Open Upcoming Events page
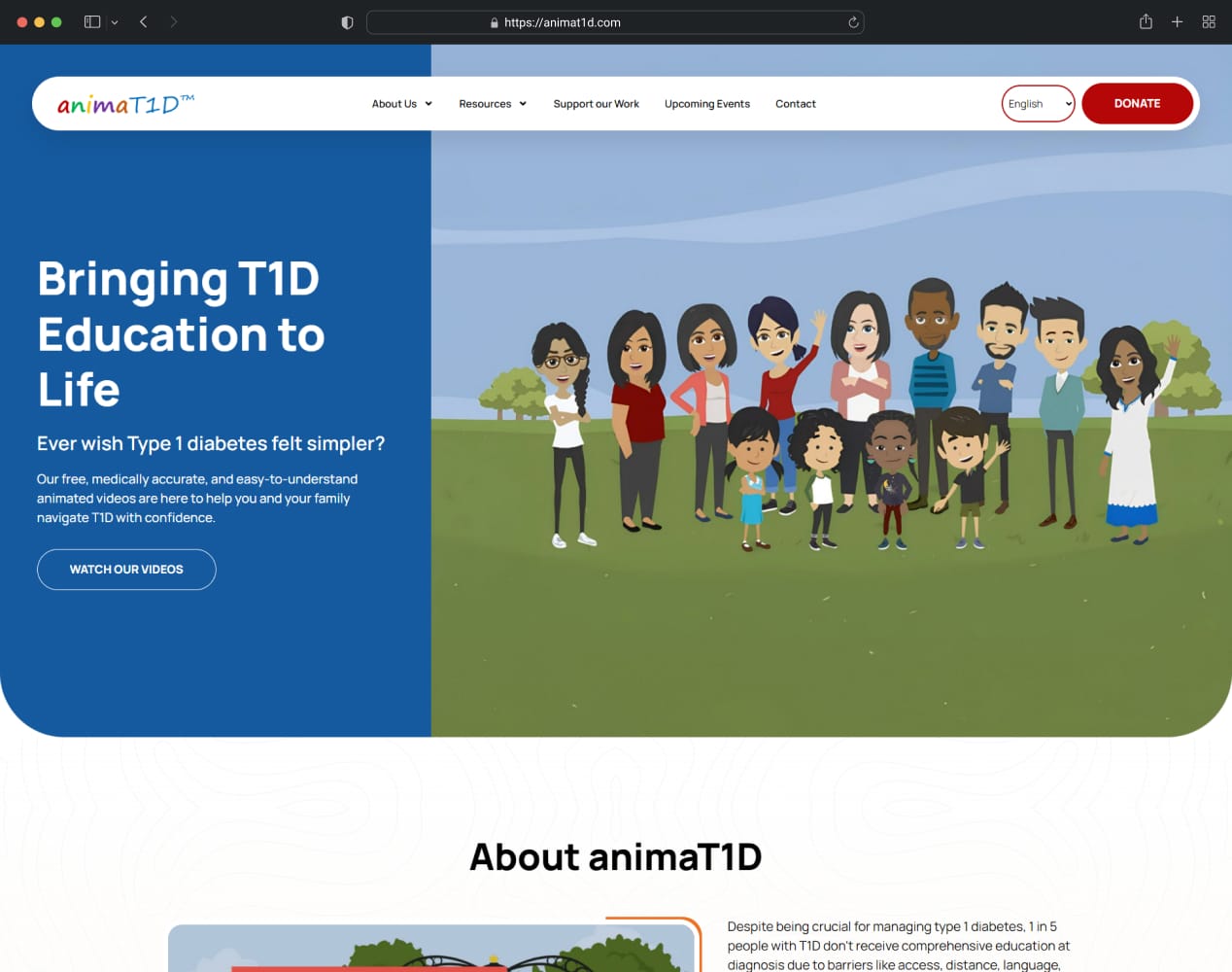1232x972 pixels. (706, 104)
